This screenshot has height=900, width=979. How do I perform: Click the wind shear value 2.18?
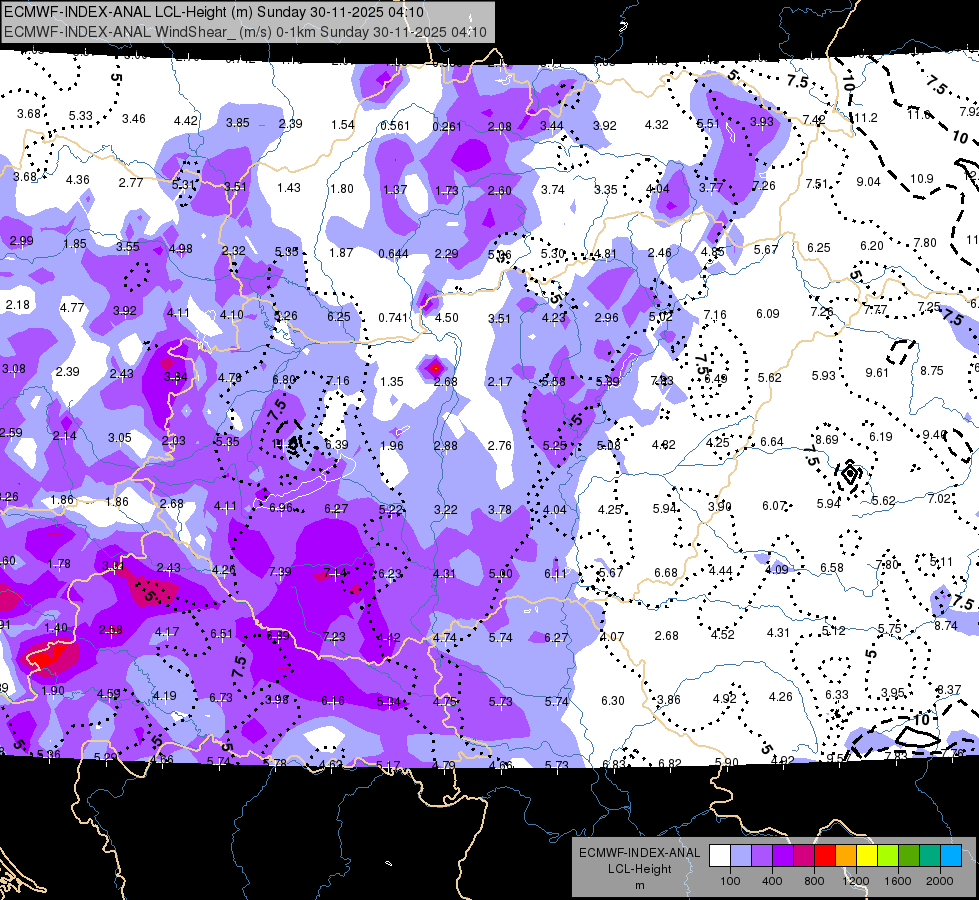click(17, 305)
